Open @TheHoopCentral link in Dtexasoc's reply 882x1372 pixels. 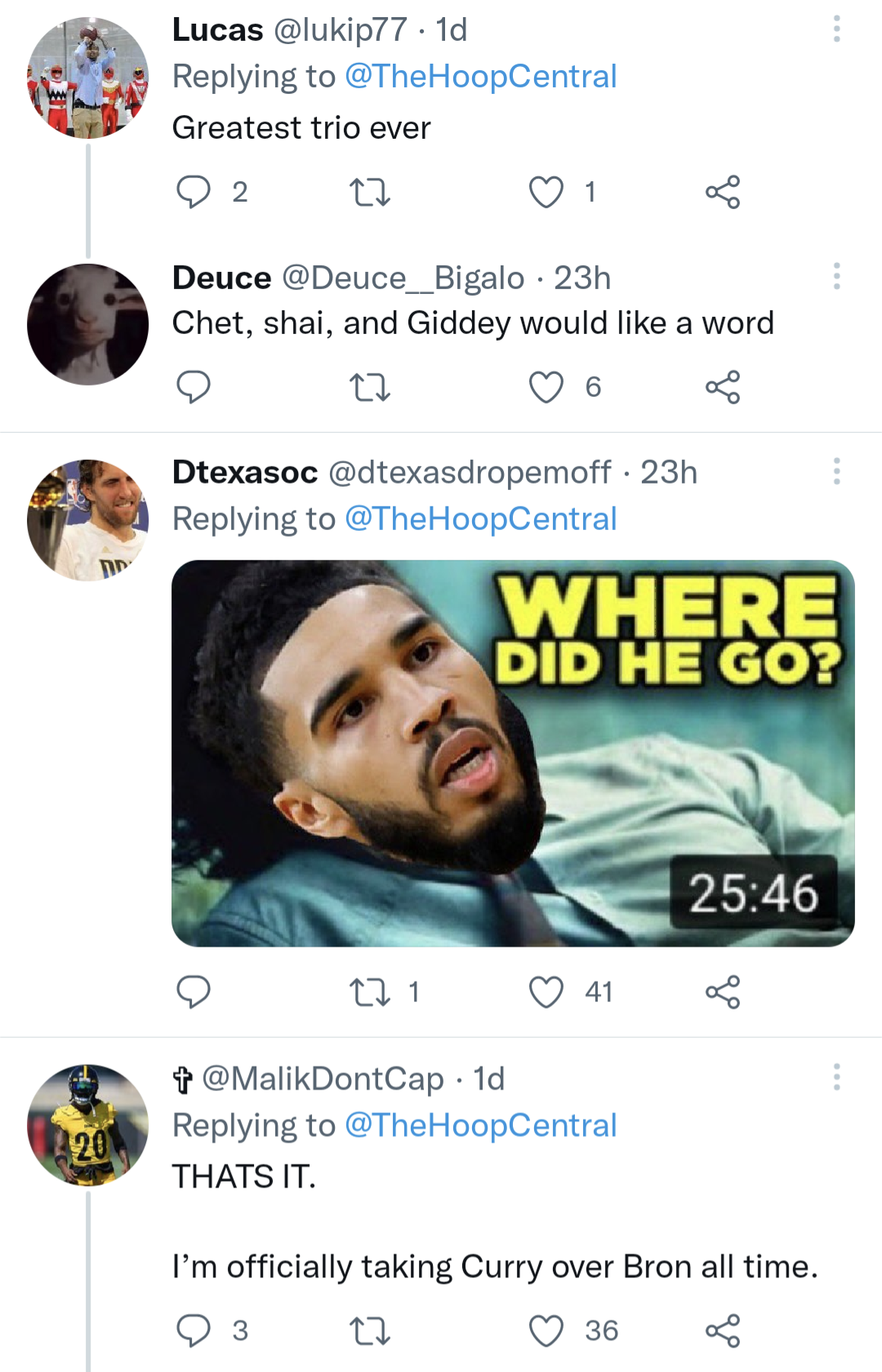480,519
